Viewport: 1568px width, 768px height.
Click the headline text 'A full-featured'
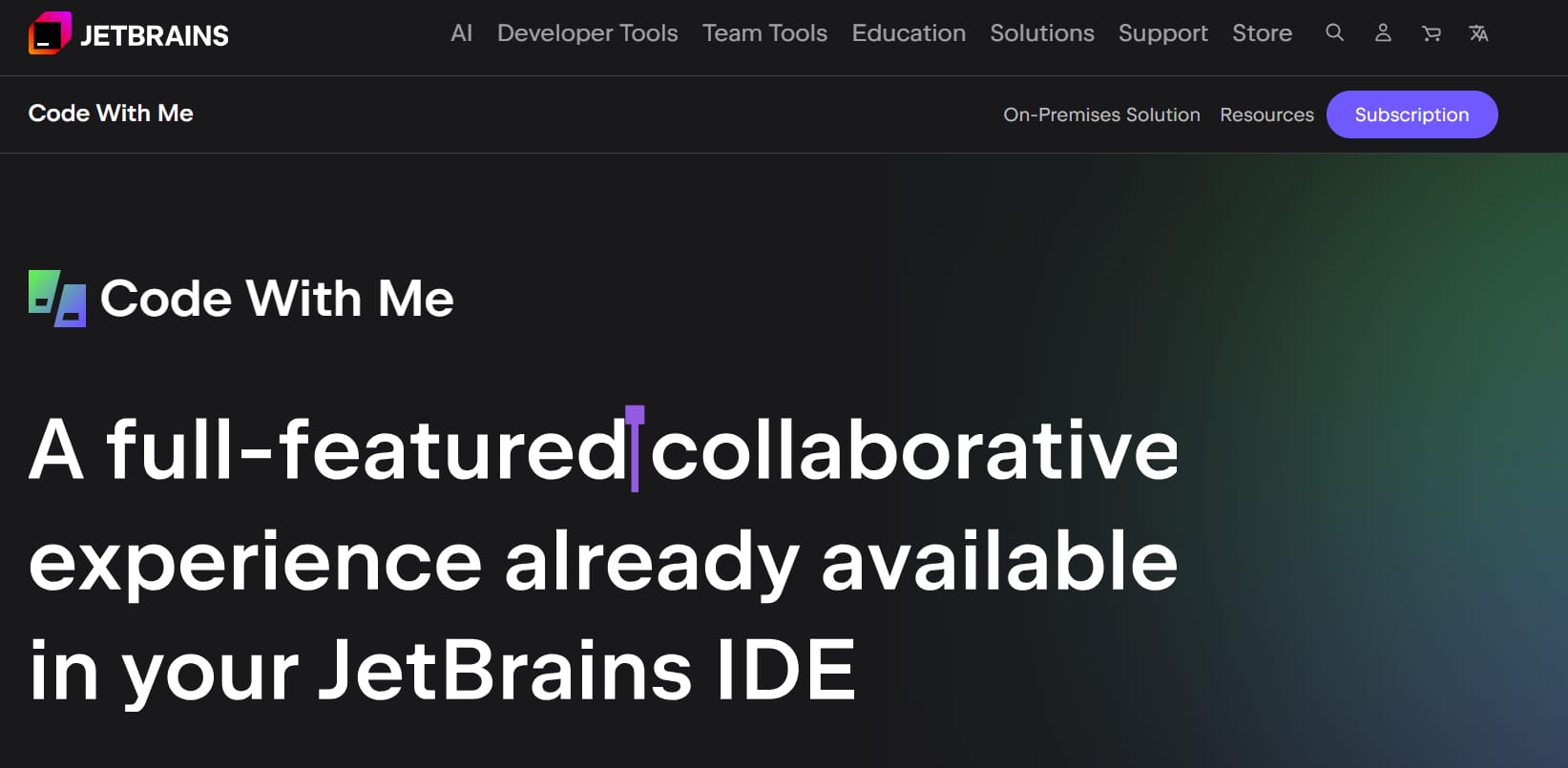pyautogui.click(x=328, y=449)
